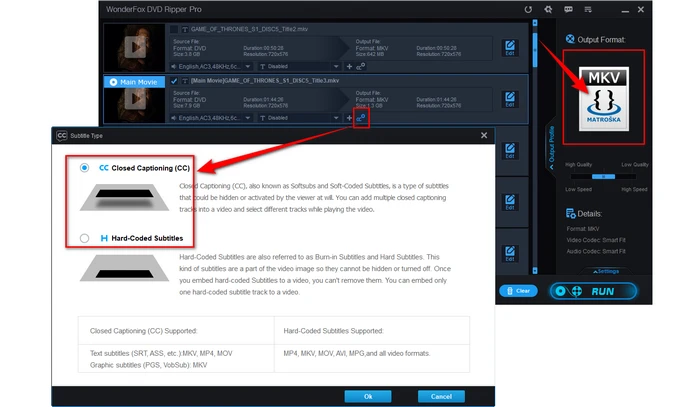
Task: Click Ok in the Subtitle Type dialog
Action: click(x=368, y=396)
